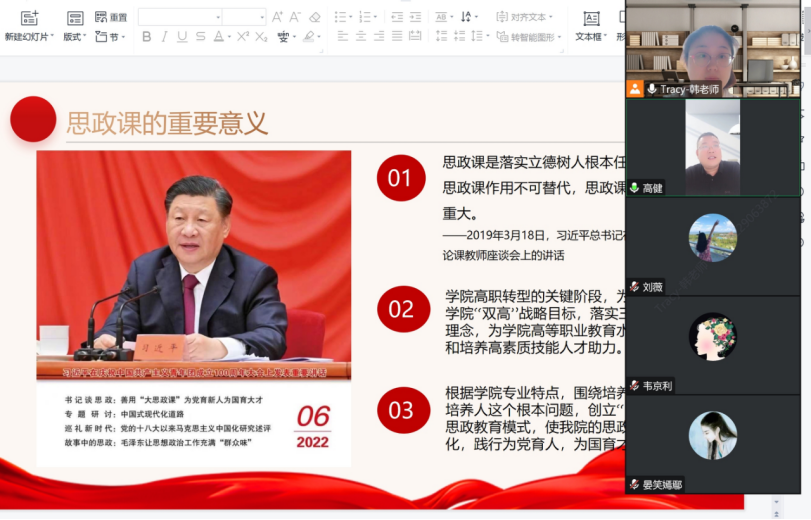Center-align the paragraph text
Image resolution: width=811 pixels, height=520 pixels.
point(361,37)
